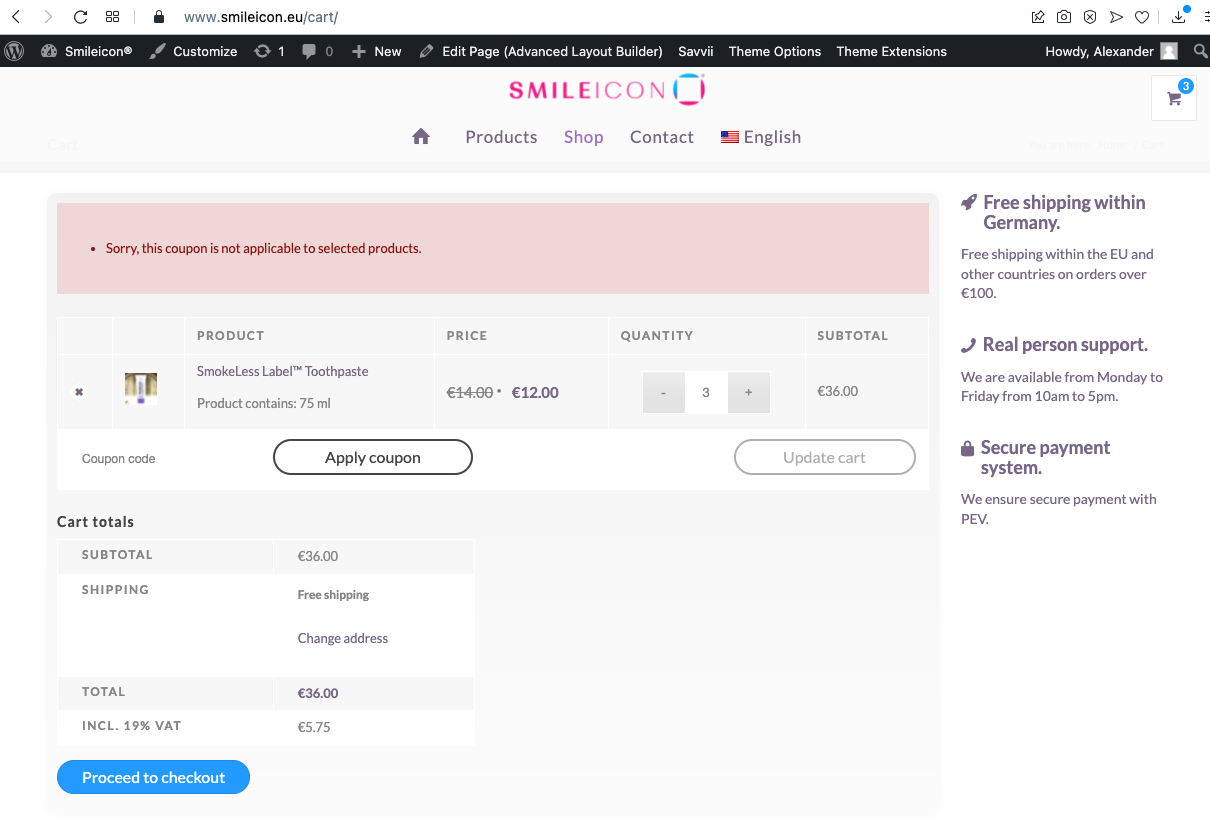This screenshot has width=1210, height=830.
Task: Click the ad blocker shield icon
Action: 1090,17
